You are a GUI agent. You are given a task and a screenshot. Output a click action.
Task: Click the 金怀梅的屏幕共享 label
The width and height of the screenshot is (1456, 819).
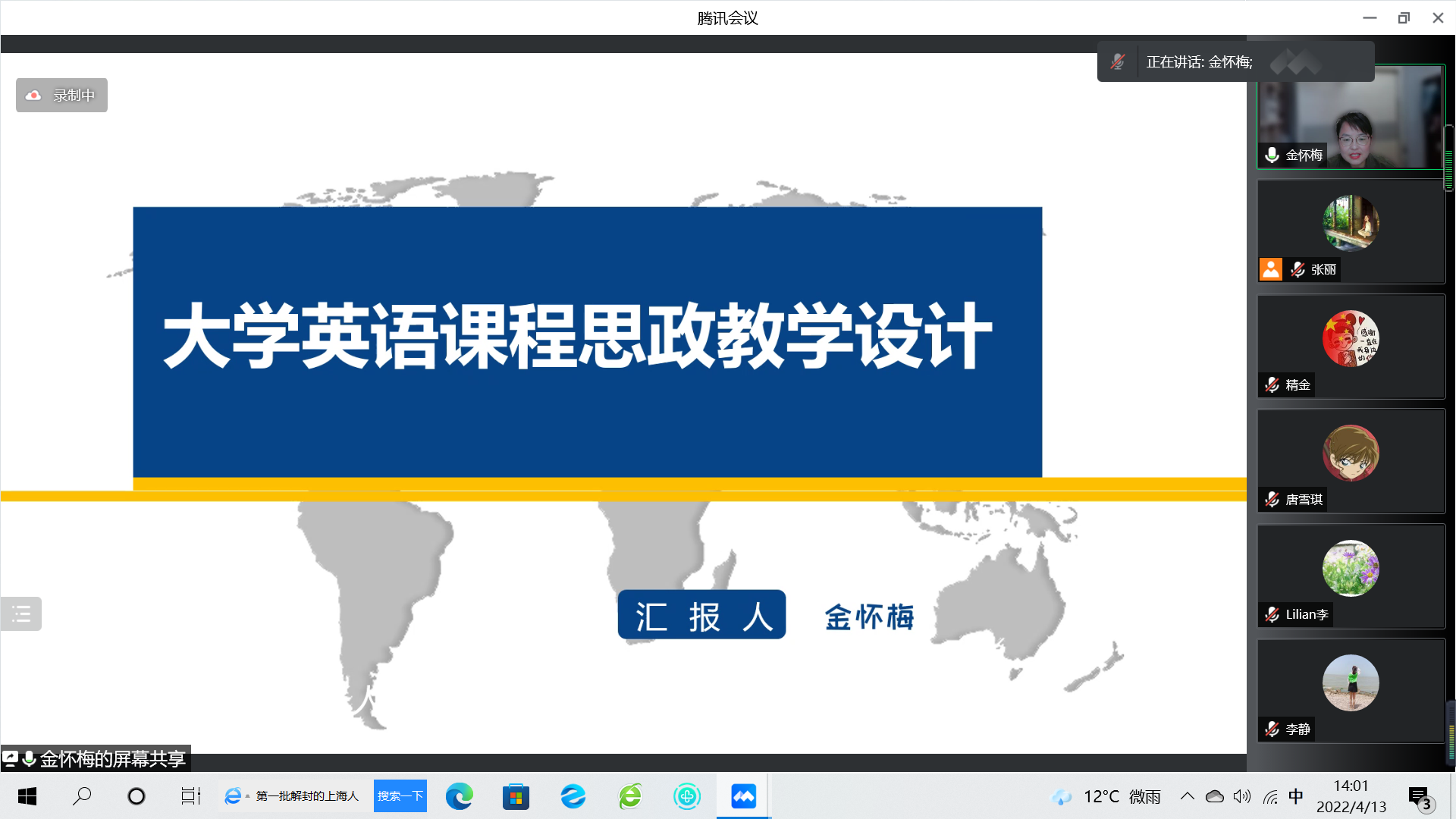(112, 759)
